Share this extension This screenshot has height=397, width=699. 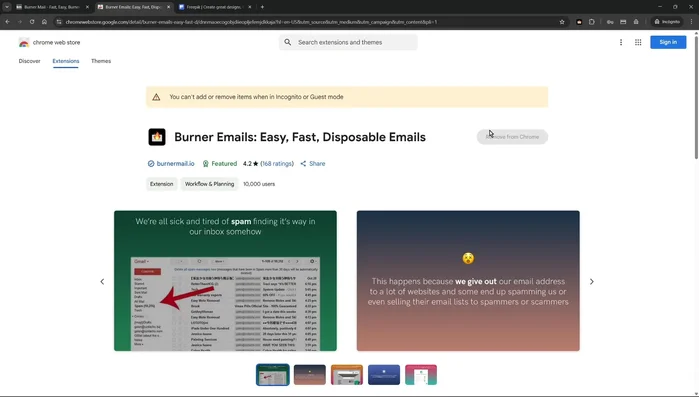(x=312, y=164)
